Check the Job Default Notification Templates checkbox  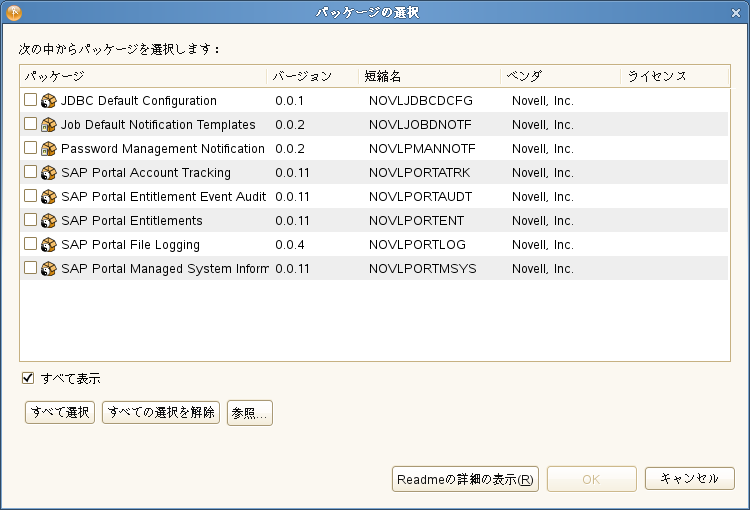pos(30,123)
